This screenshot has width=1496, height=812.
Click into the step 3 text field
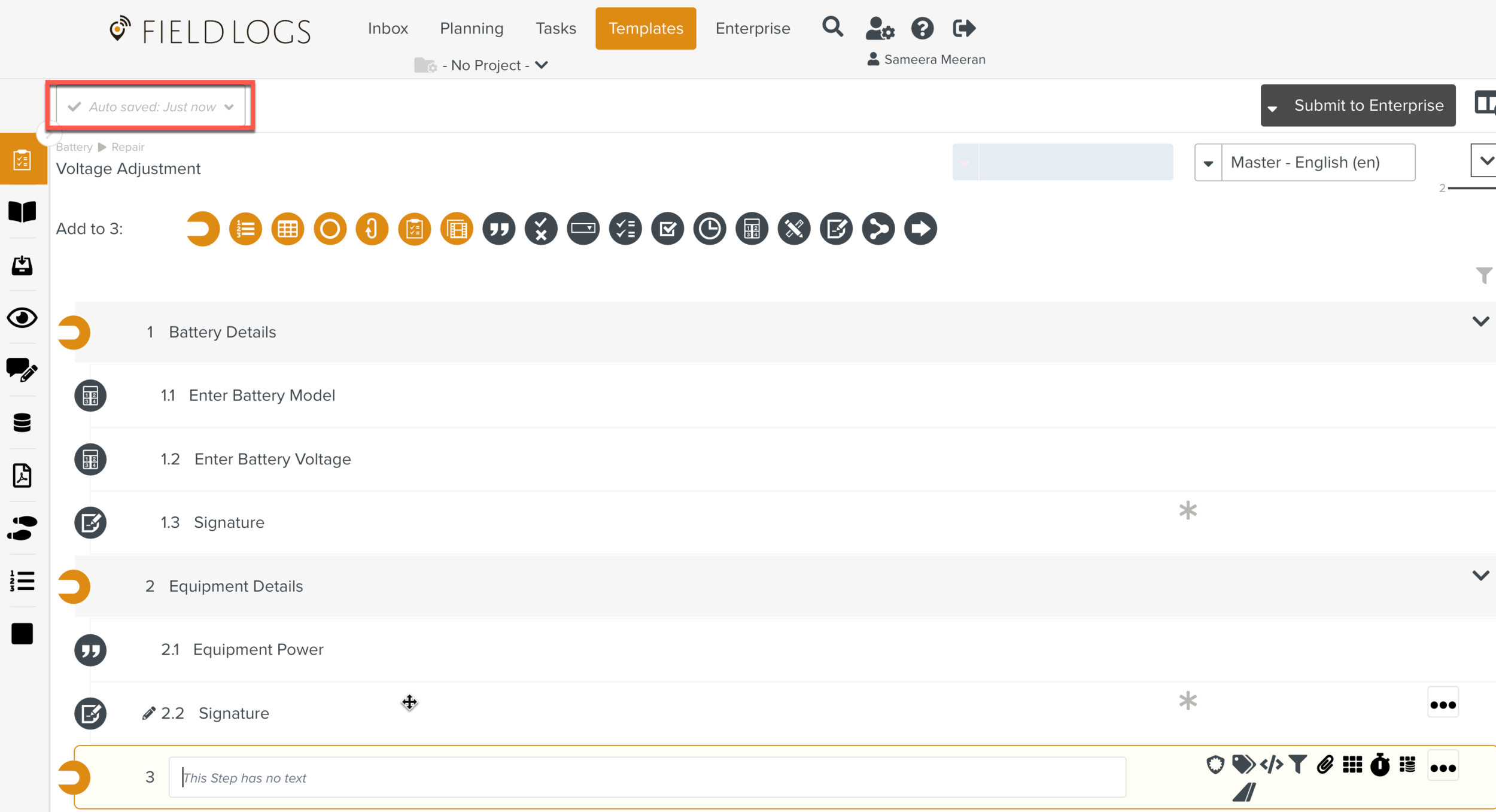pos(647,777)
